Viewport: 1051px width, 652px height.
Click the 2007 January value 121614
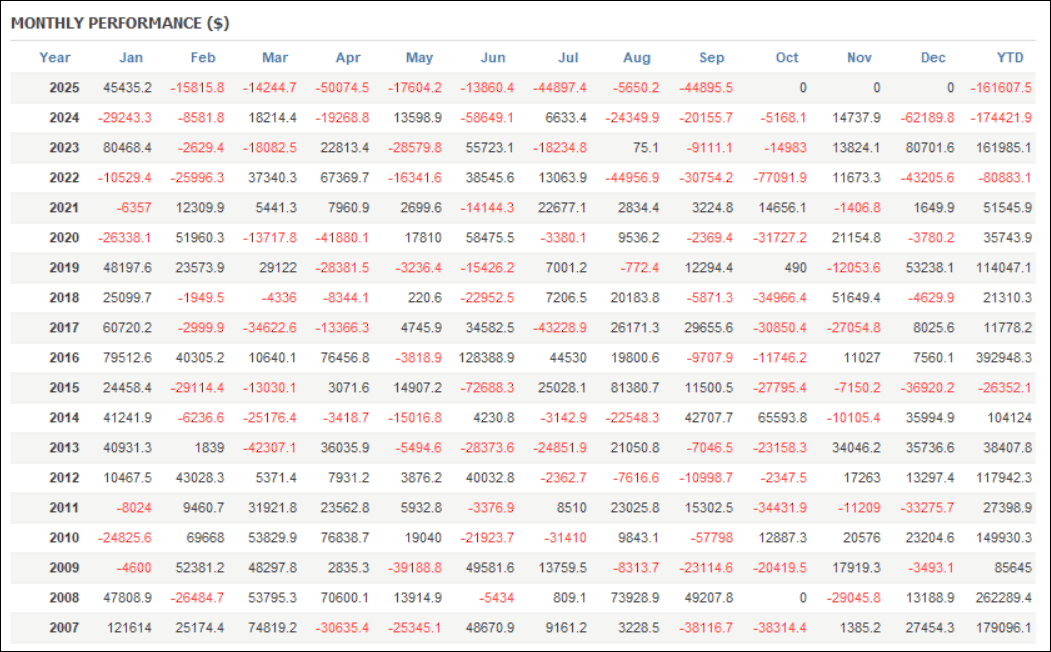130,628
